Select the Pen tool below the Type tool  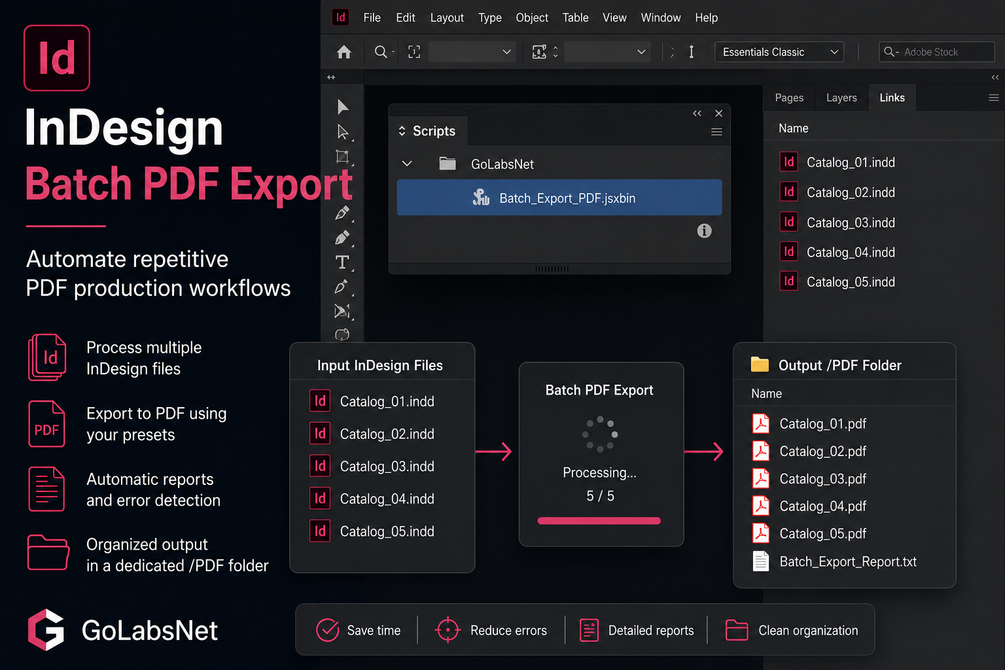click(342, 287)
